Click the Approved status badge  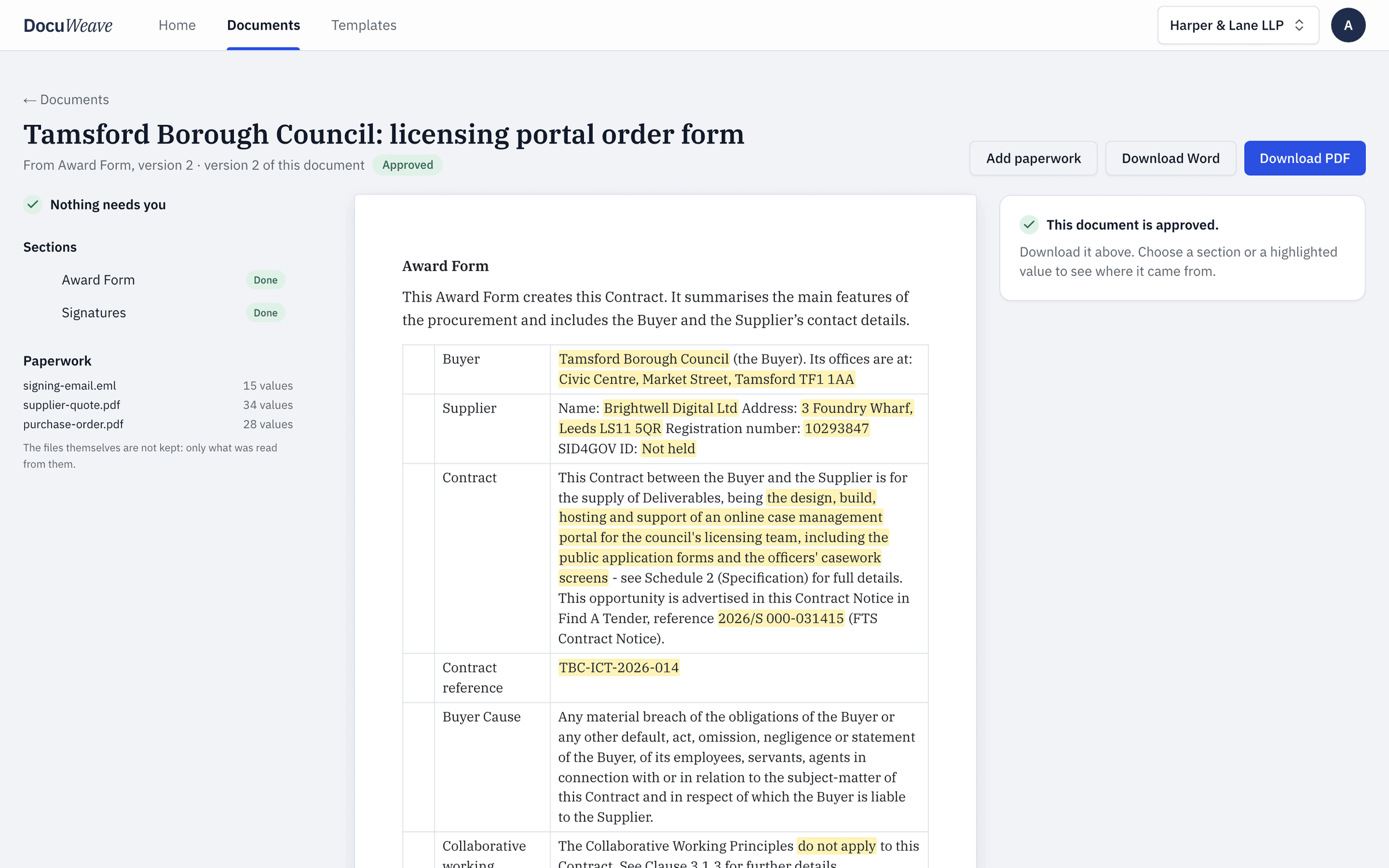407,165
